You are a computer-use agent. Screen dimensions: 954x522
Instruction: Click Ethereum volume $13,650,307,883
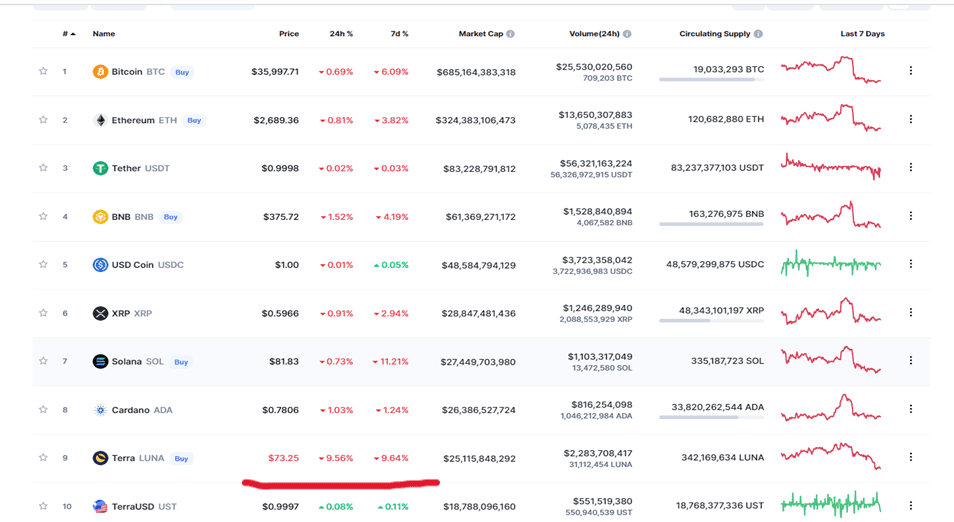(594, 115)
